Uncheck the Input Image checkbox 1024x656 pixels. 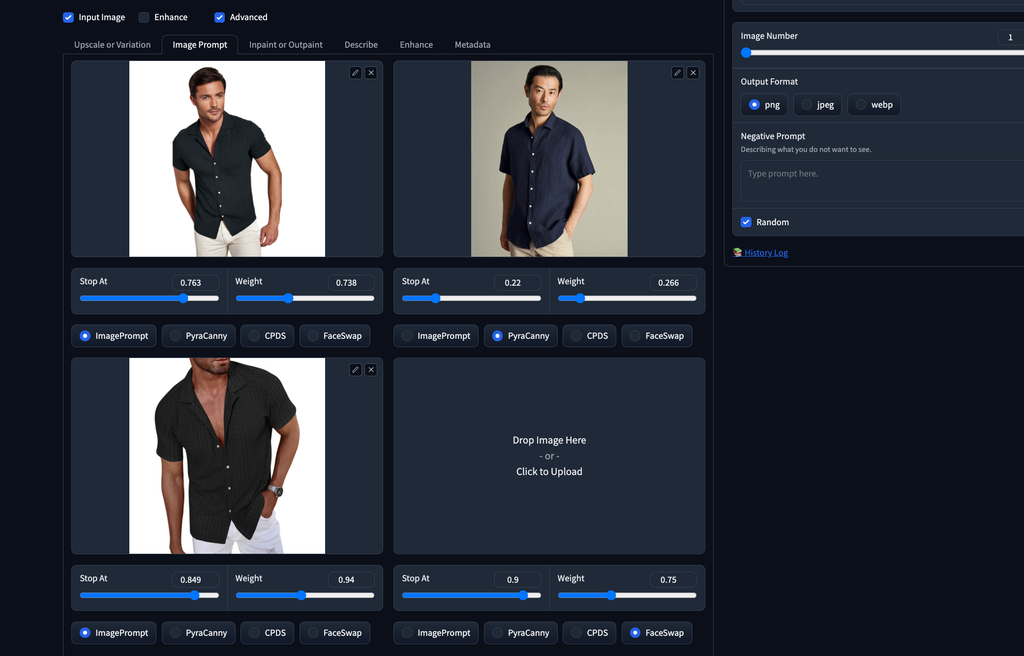(68, 17)
